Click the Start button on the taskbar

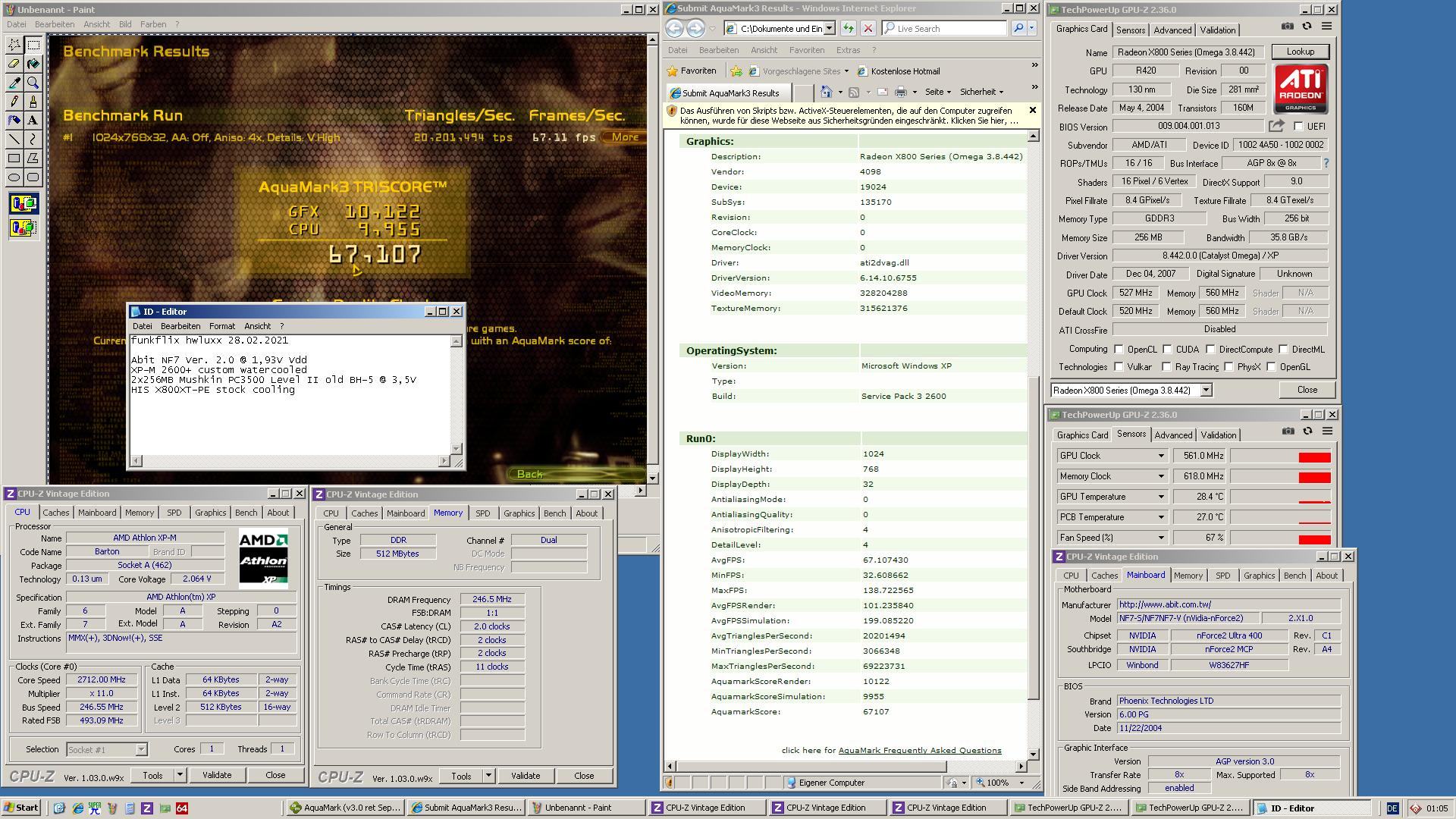(x=21, y=808)
